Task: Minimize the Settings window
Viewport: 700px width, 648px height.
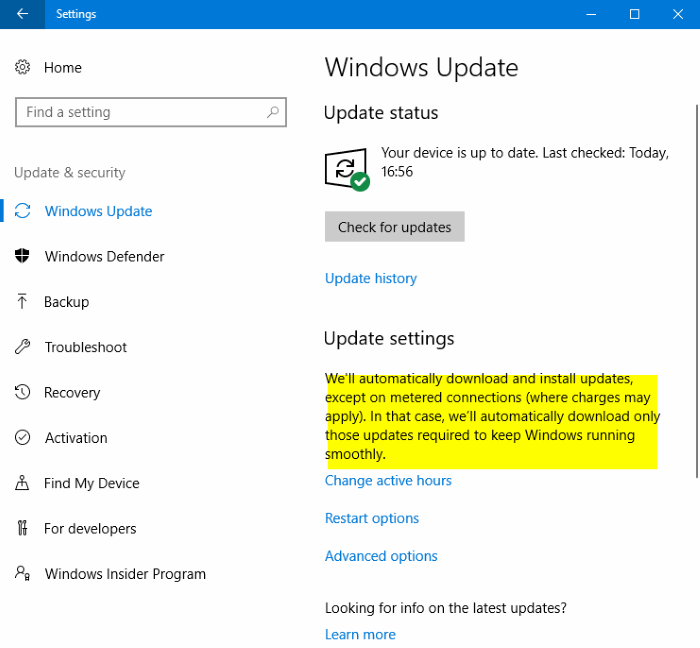Action: (x=591, y=14)
